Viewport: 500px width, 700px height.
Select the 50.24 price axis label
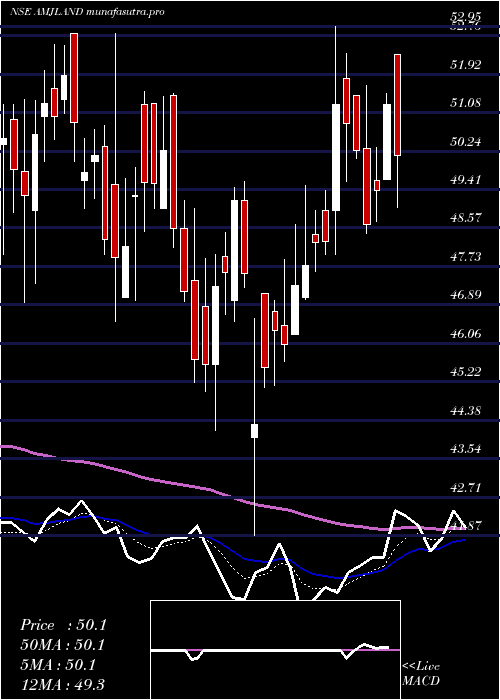coord(466,142)
